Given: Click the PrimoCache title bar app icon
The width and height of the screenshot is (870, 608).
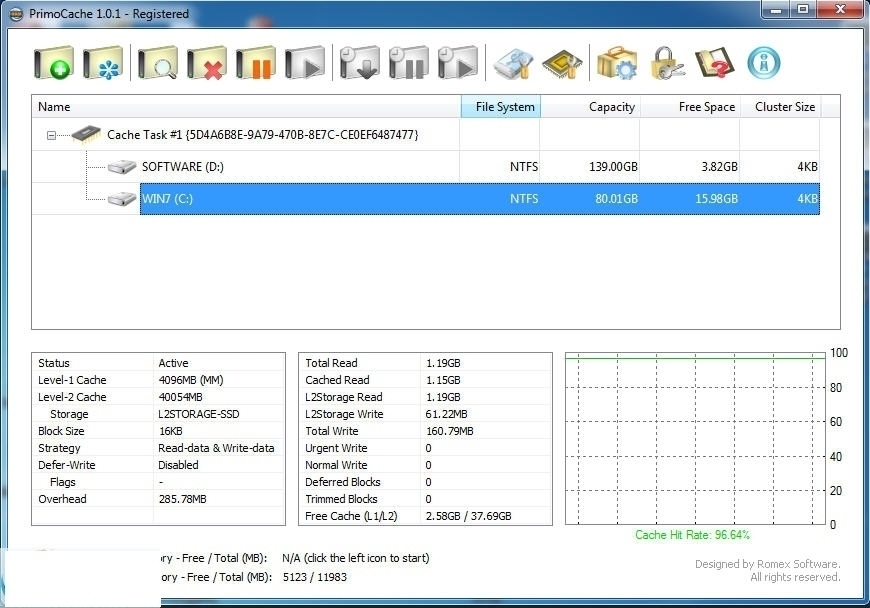Looking at the screenshot, I should tap(17, 14).
